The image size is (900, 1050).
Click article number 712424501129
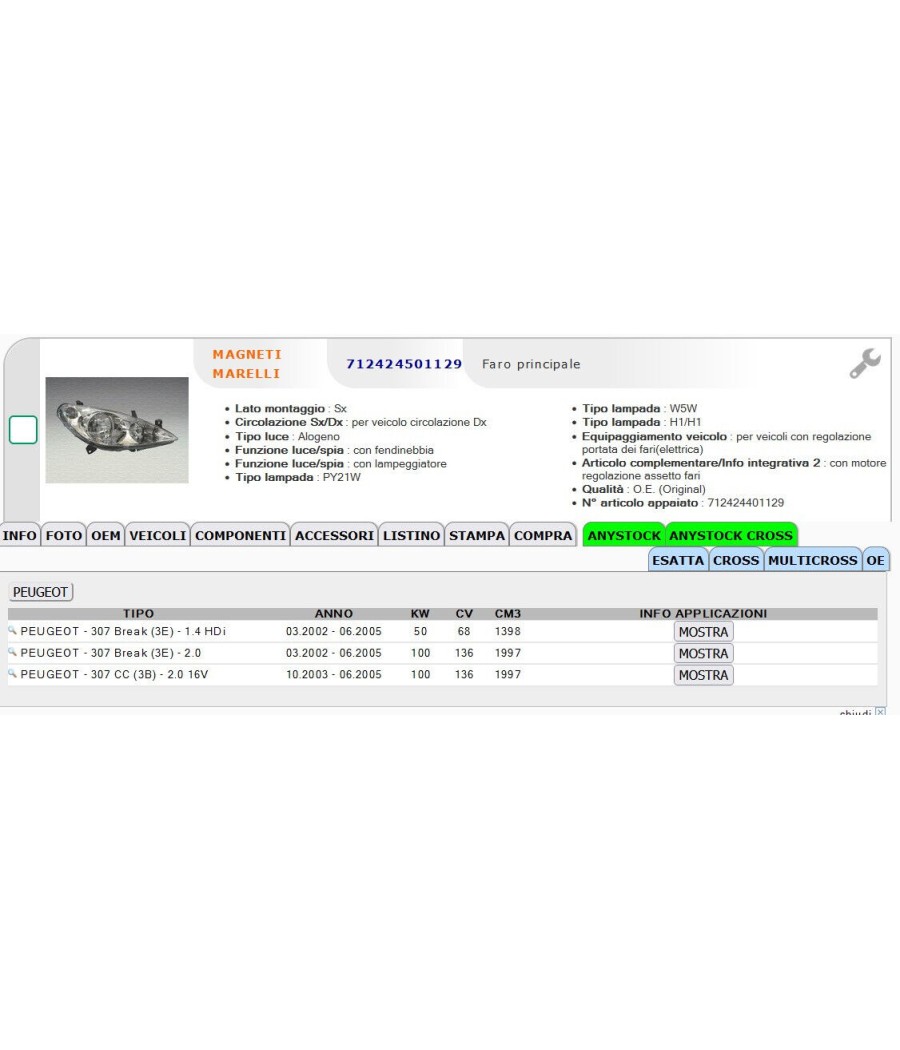[404, 364]
